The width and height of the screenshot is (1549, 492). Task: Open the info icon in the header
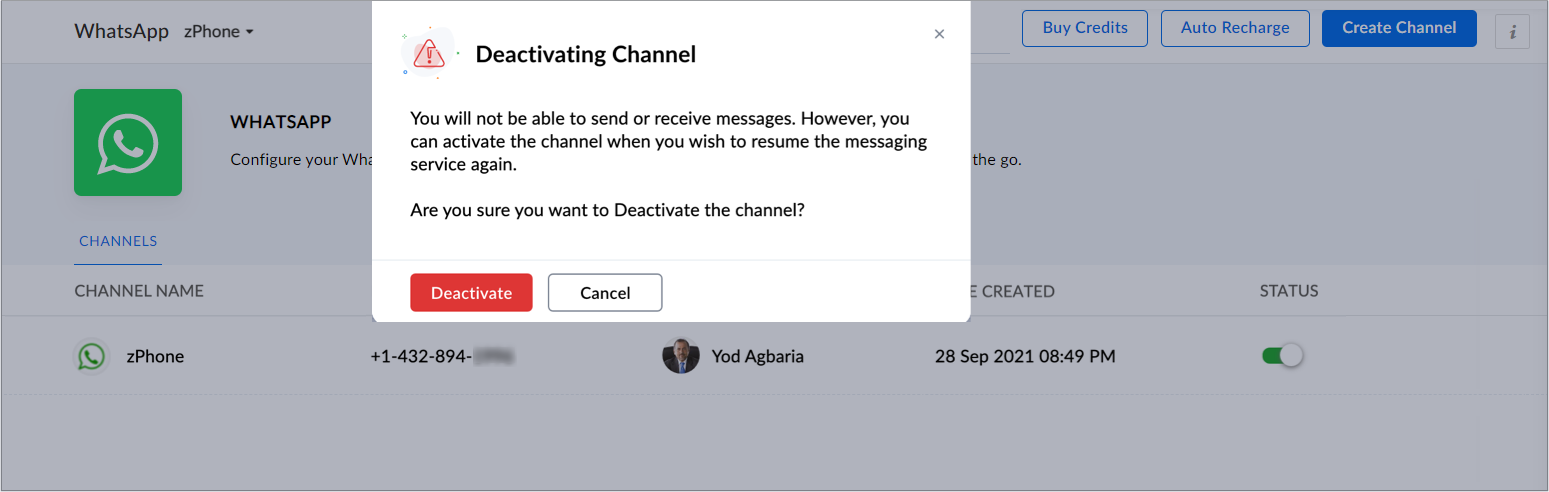point(1512,32)
